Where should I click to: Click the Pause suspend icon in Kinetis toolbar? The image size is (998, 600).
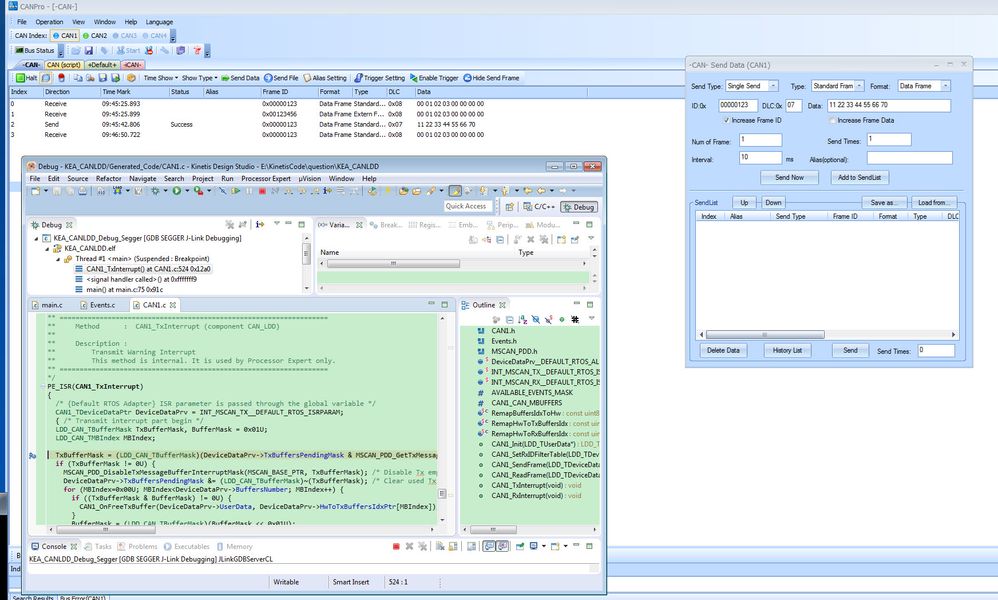click(x=248, y=190)
